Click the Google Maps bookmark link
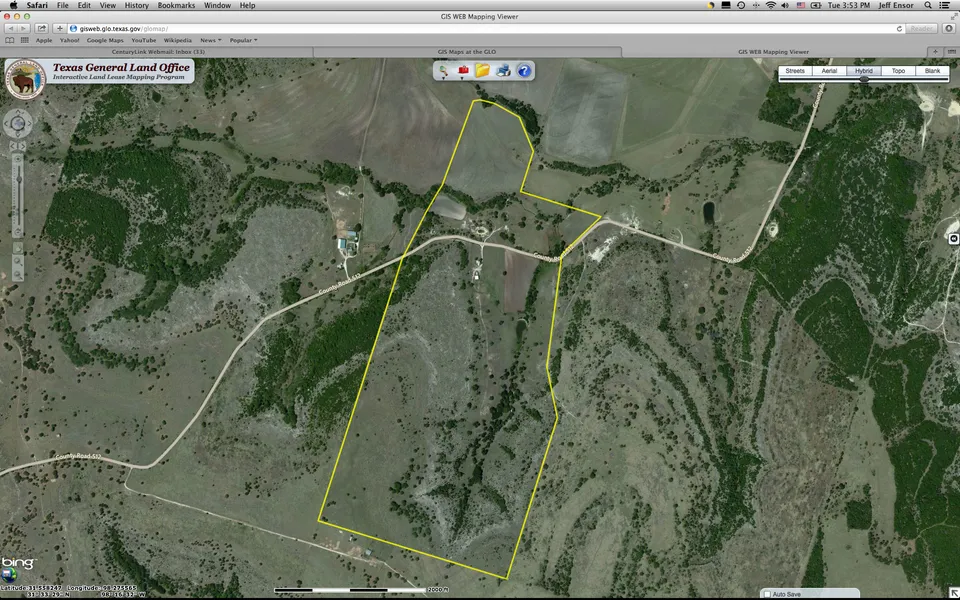This screenshot has width=960, height=600. (104, 40)
